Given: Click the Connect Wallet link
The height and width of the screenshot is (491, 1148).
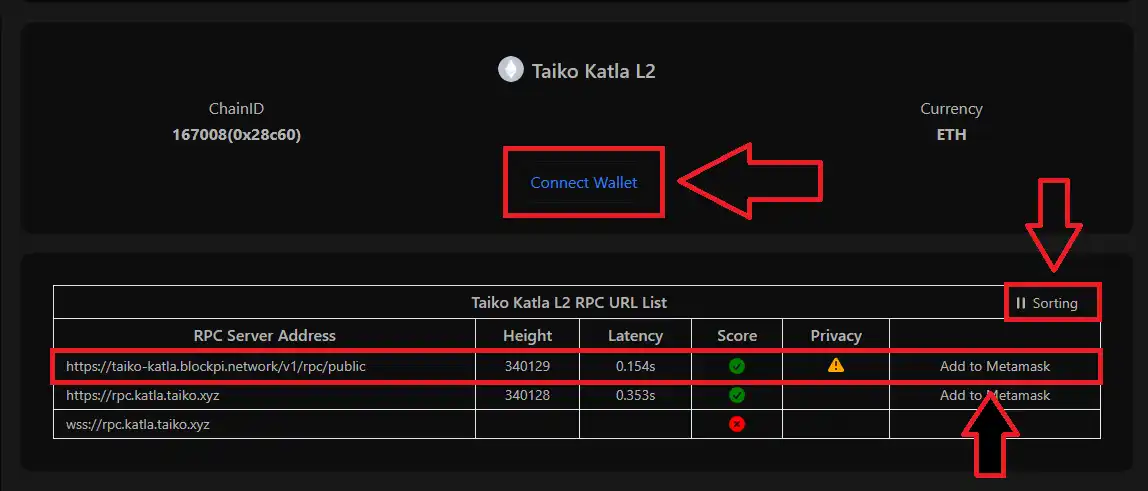Looking at the screenshot, I should pos(583,183).
